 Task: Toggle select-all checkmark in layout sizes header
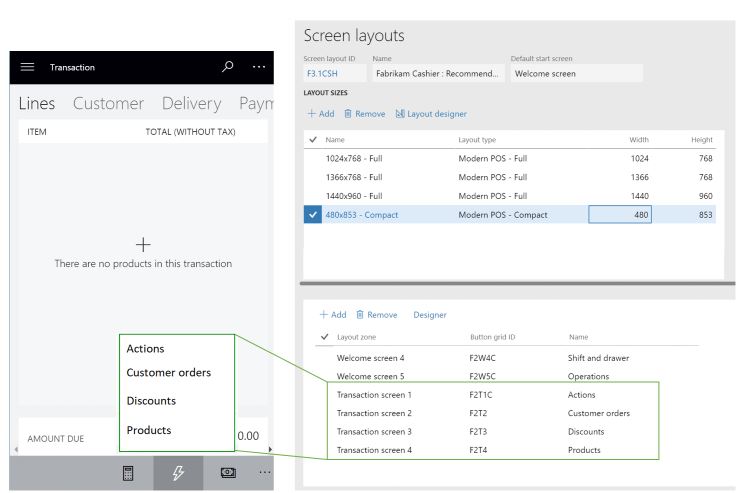313,139
